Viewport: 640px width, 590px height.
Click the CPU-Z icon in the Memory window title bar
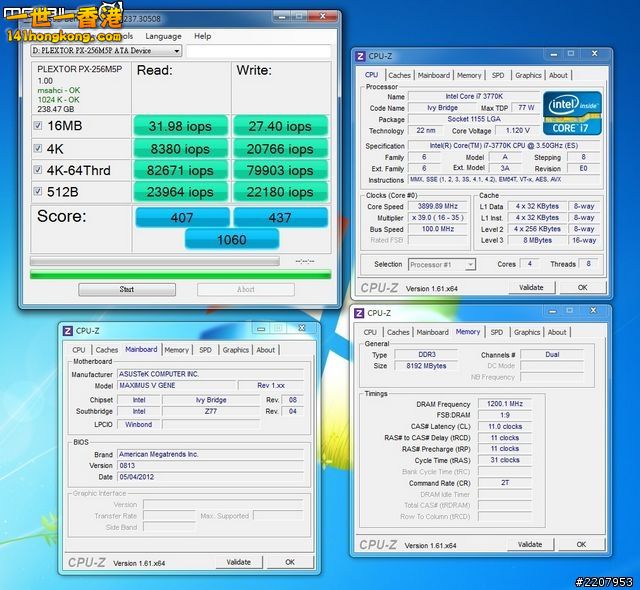[358, 313]
